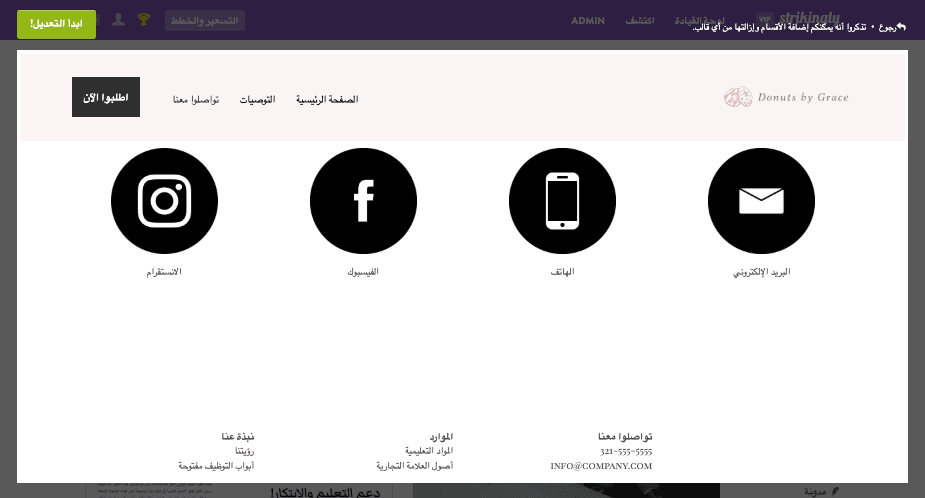Click the green ابدأ التعديل button
925x498 pixels.
click(x=57, y=24)
